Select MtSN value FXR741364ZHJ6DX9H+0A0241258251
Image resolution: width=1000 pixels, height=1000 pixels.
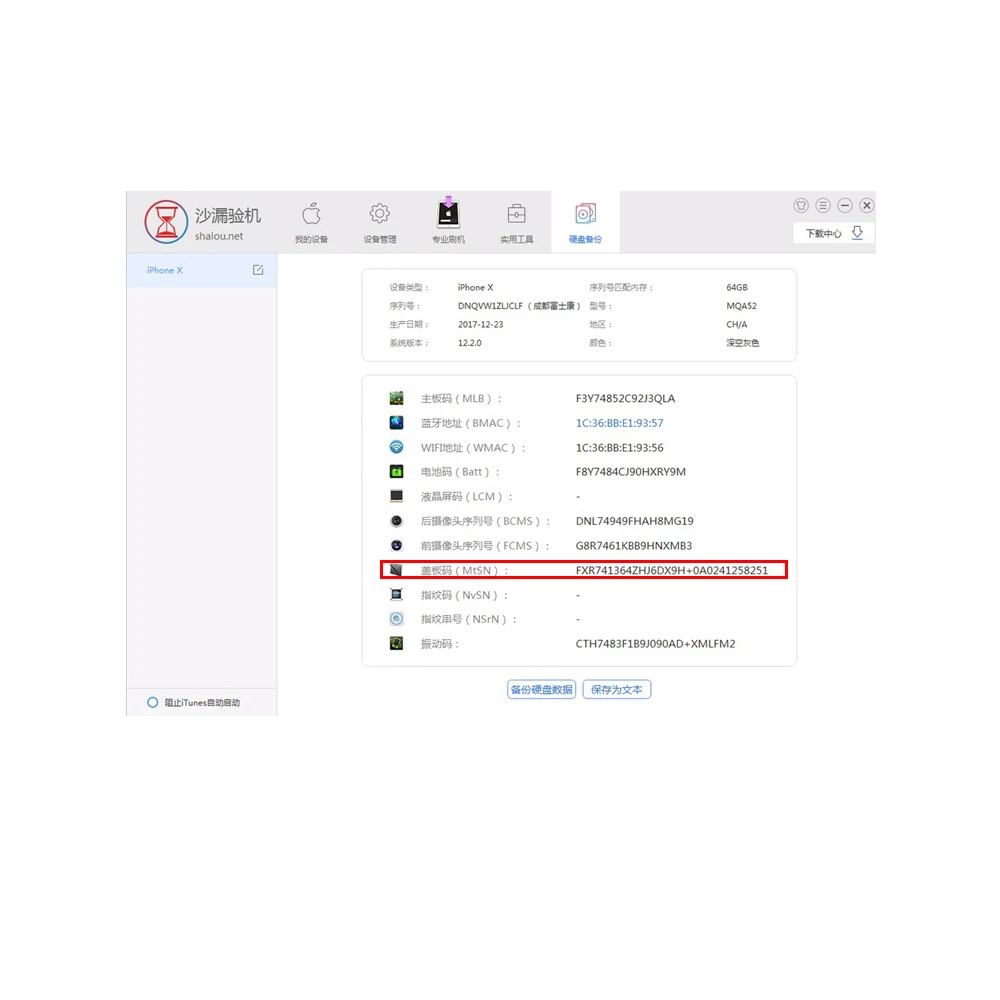coord(672,570)
